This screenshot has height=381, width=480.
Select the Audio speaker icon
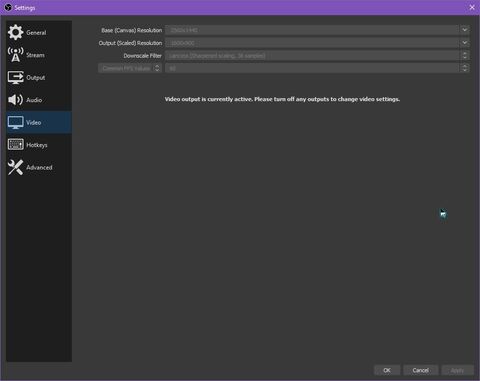coord(15,100)
